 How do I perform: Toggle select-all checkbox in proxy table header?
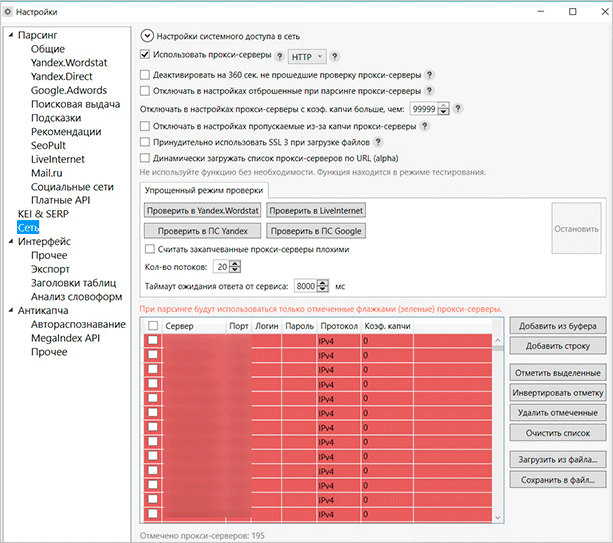pos(153,326)
